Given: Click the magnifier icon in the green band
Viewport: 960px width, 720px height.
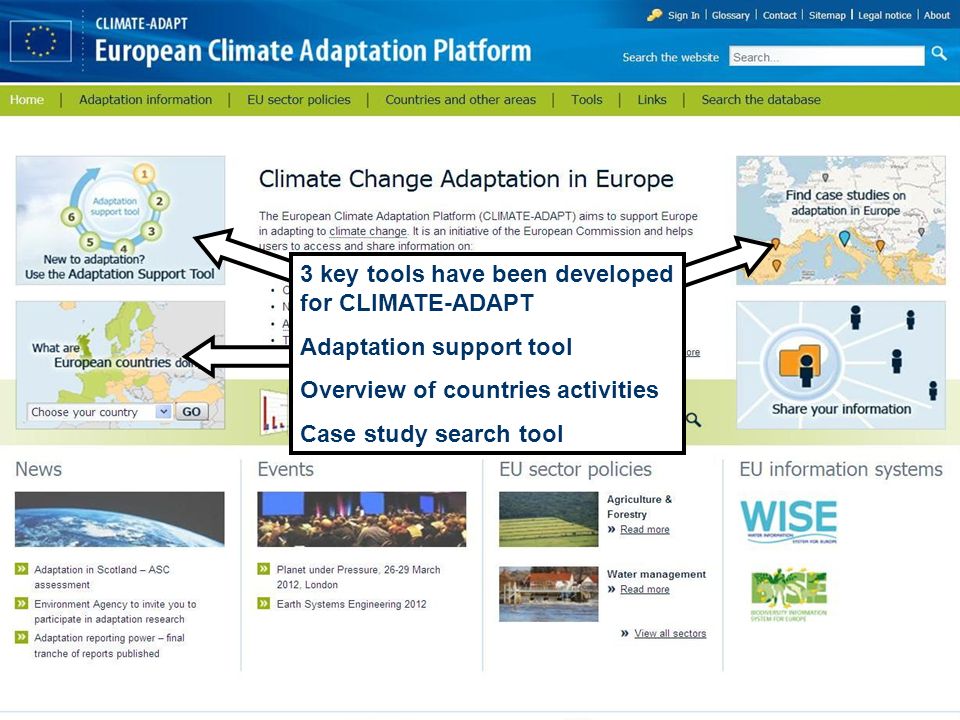Looking at the screenshot, I should [x=694, y=419].
